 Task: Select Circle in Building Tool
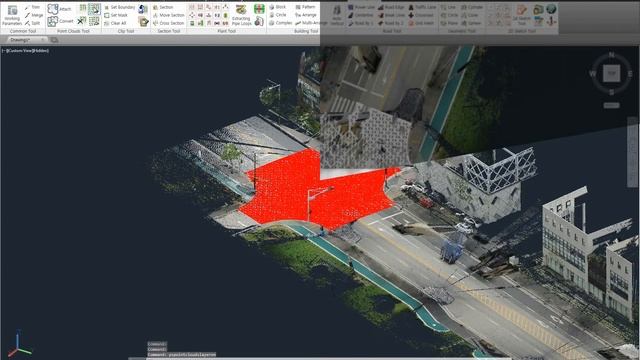[x=278, y=15]
